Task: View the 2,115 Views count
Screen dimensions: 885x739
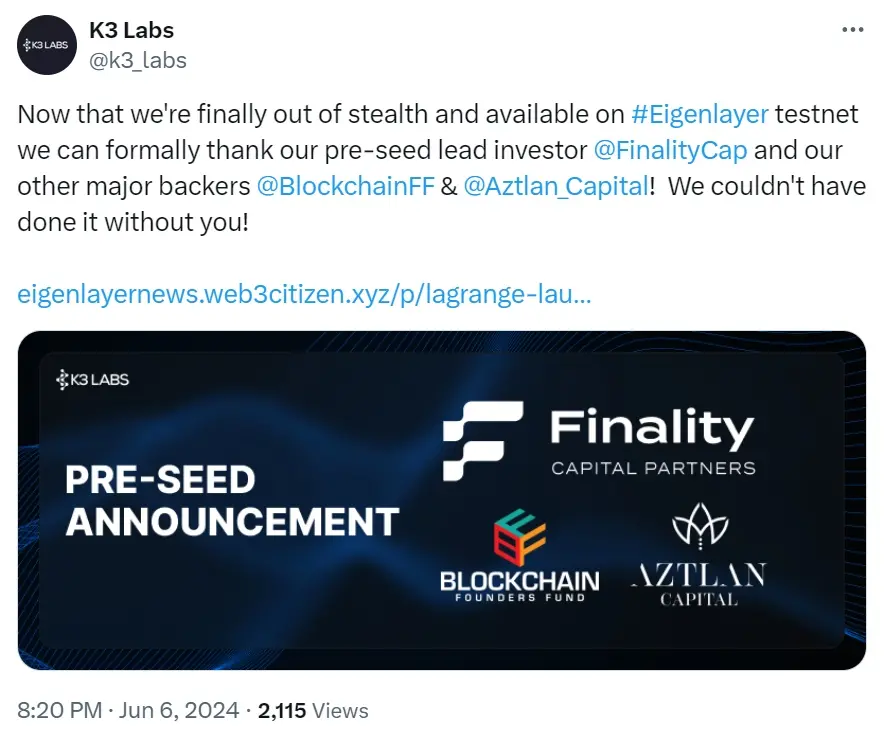Action: click(x=313, y=711)
